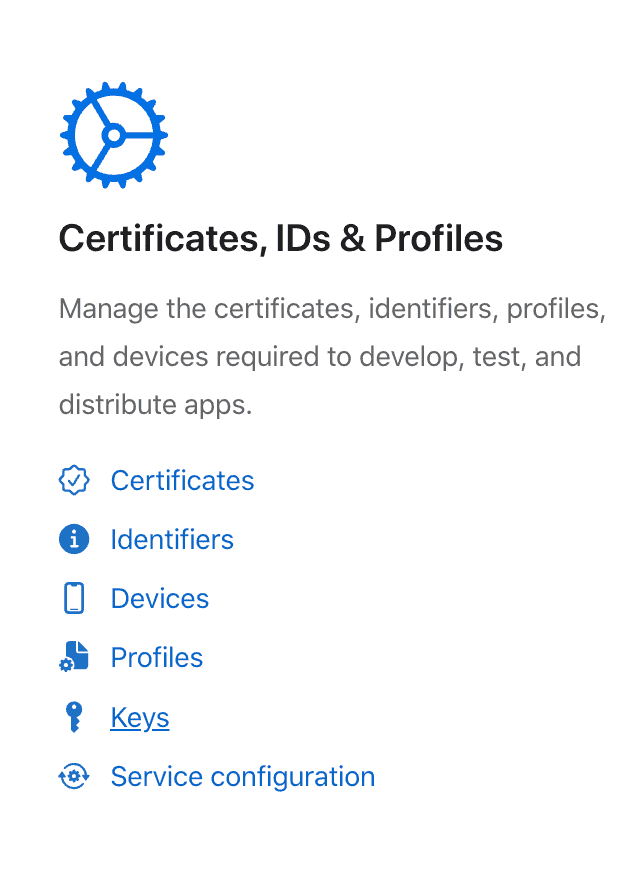This screenshot has height=890, width=640.
Task: Click the Identifiers info circle icon
Action: click(75, 539)
